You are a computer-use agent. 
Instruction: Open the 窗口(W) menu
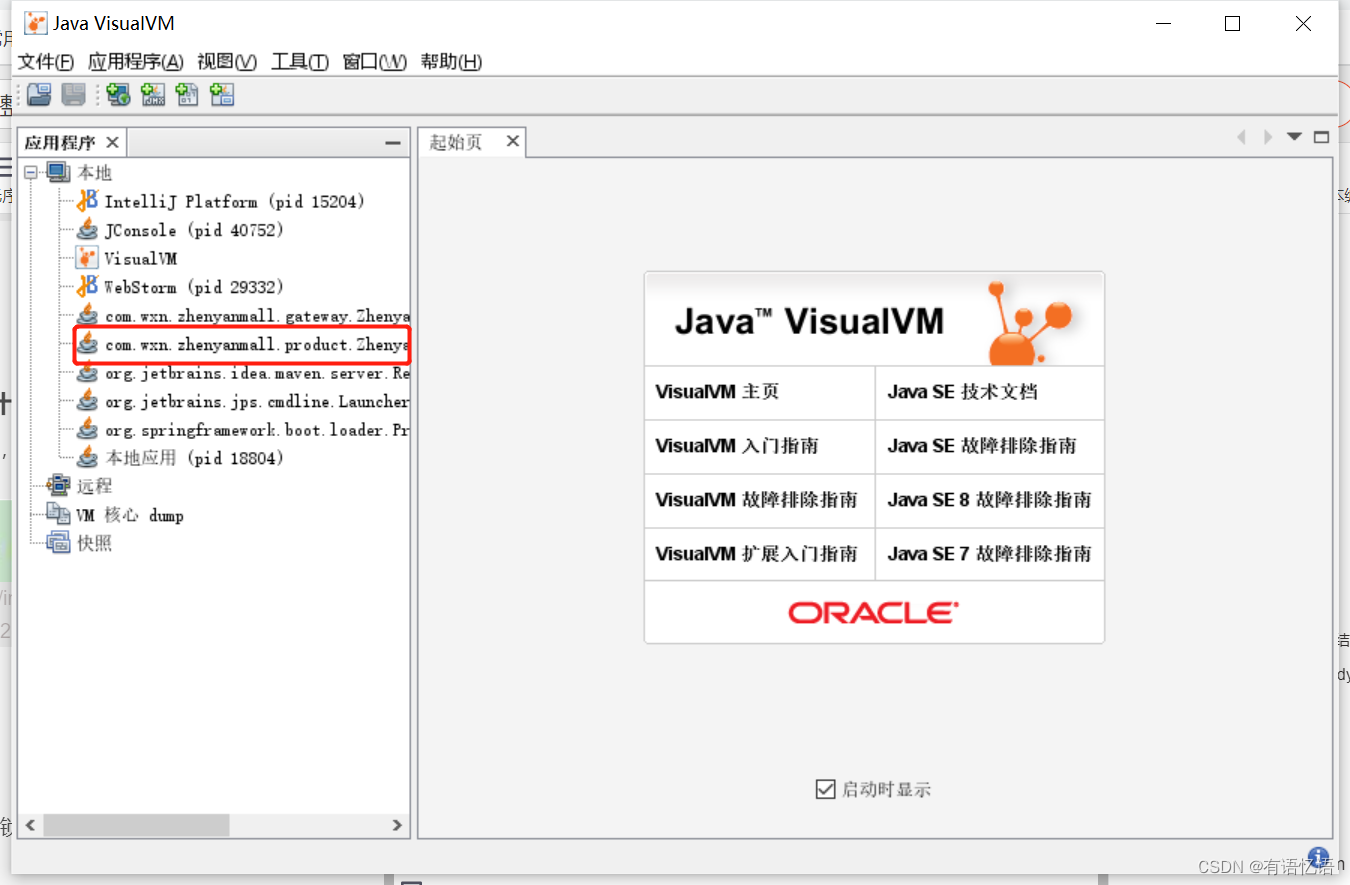pyautogui.click(x=375, y=62)
